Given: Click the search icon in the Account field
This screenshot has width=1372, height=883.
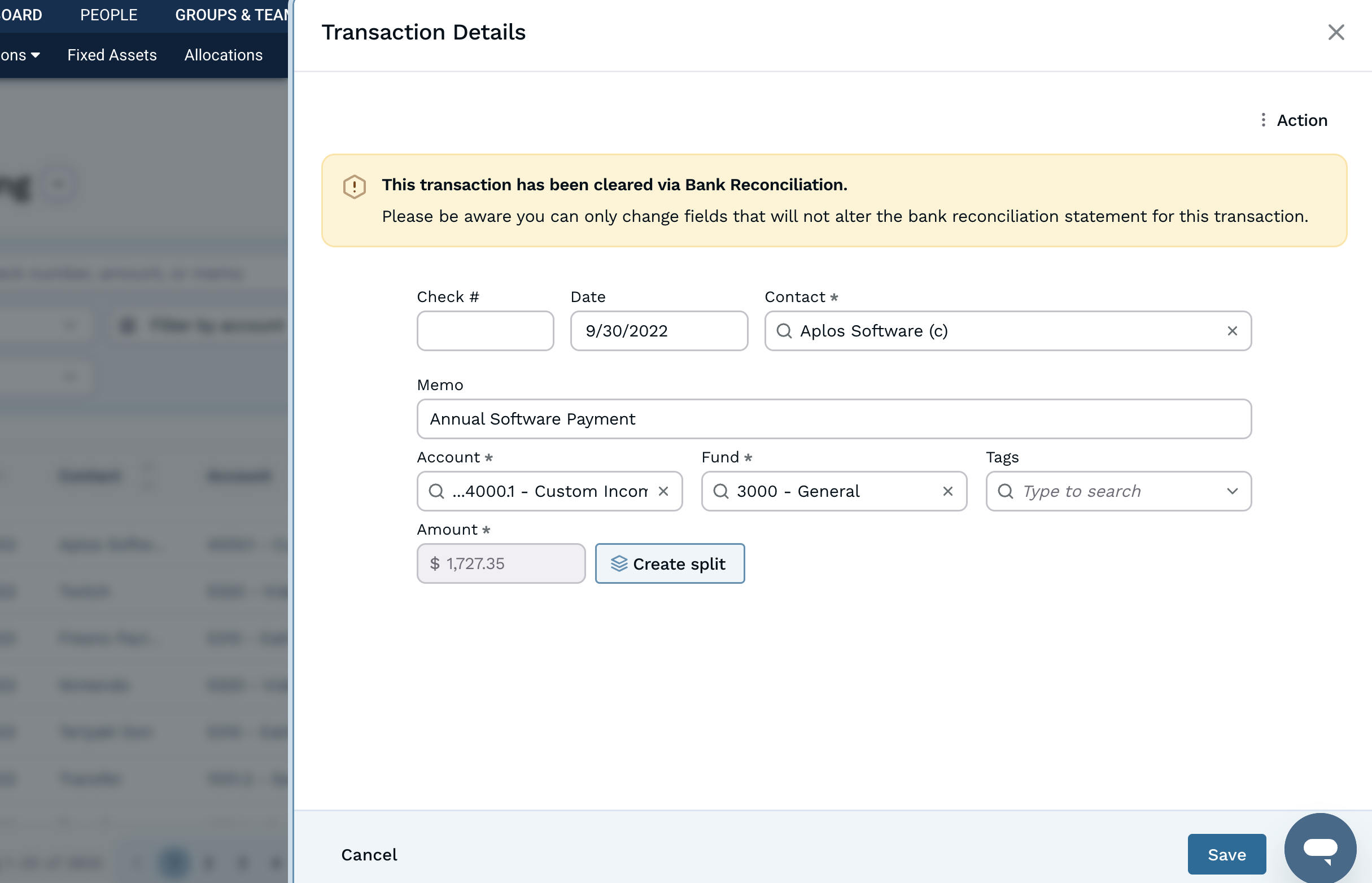Looking at the screenshot, I should coord(437,491).
